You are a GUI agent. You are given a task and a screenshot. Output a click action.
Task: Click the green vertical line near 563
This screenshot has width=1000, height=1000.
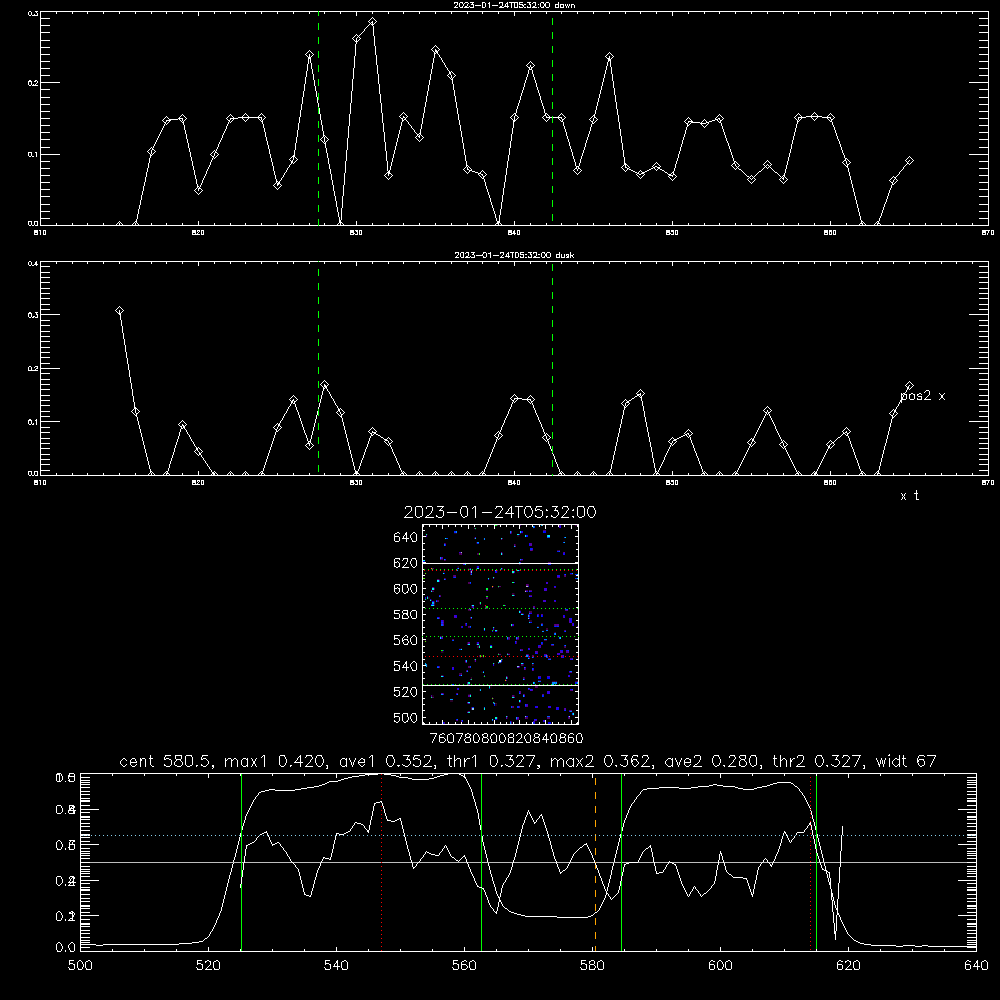click(482, 862)
